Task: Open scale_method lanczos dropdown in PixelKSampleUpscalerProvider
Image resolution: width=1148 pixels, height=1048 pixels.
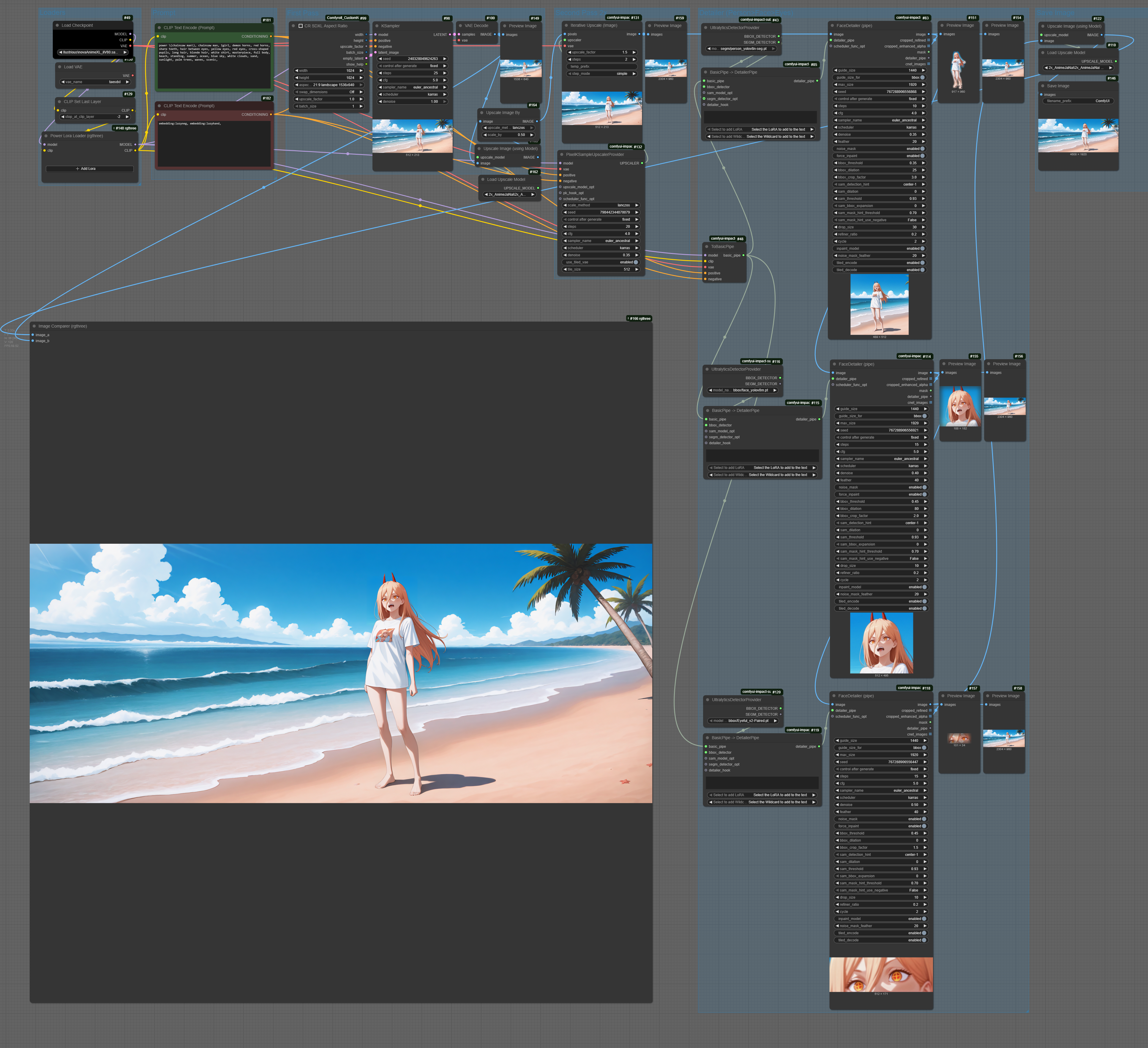Action: click(601, 206)
